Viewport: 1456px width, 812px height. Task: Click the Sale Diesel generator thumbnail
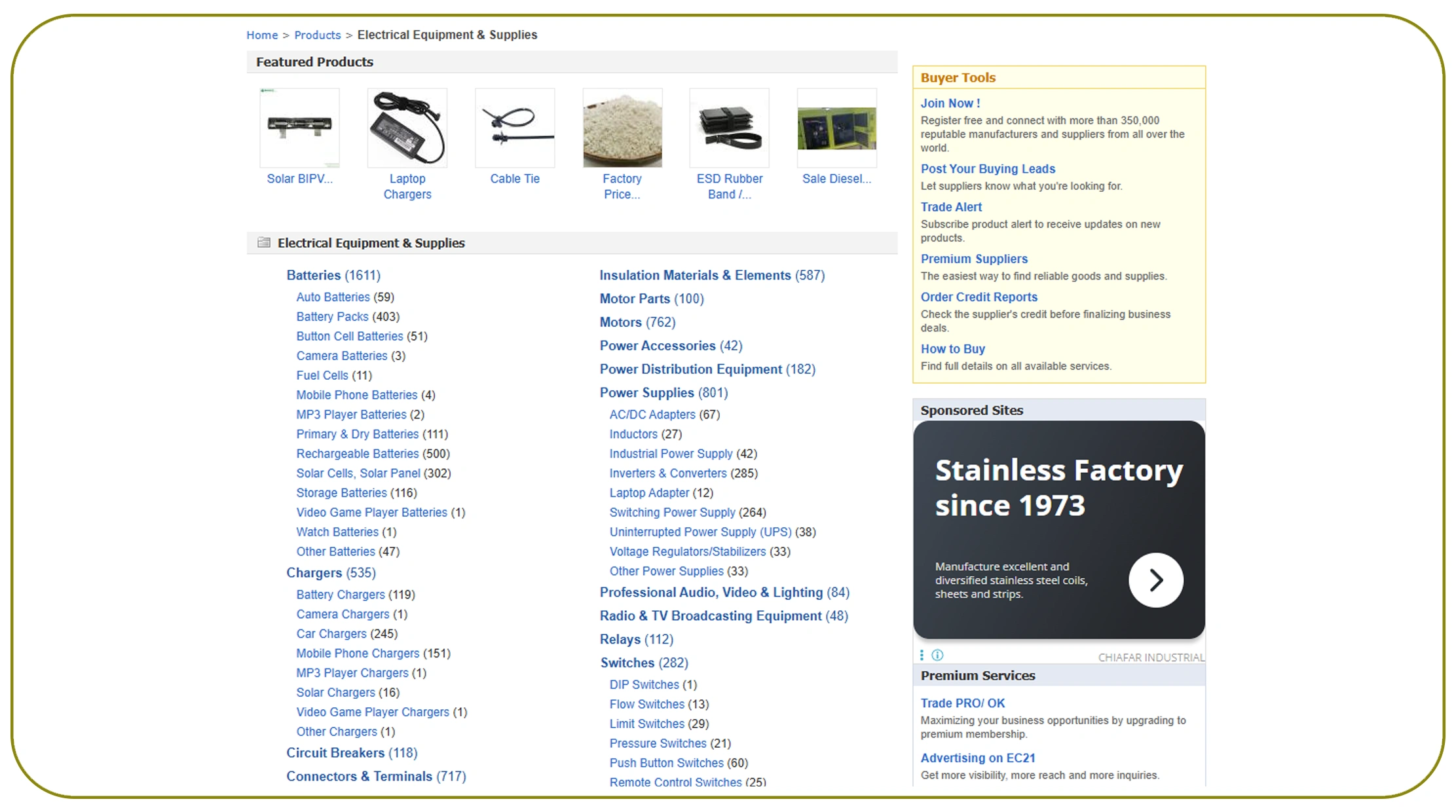click(836, 128)
